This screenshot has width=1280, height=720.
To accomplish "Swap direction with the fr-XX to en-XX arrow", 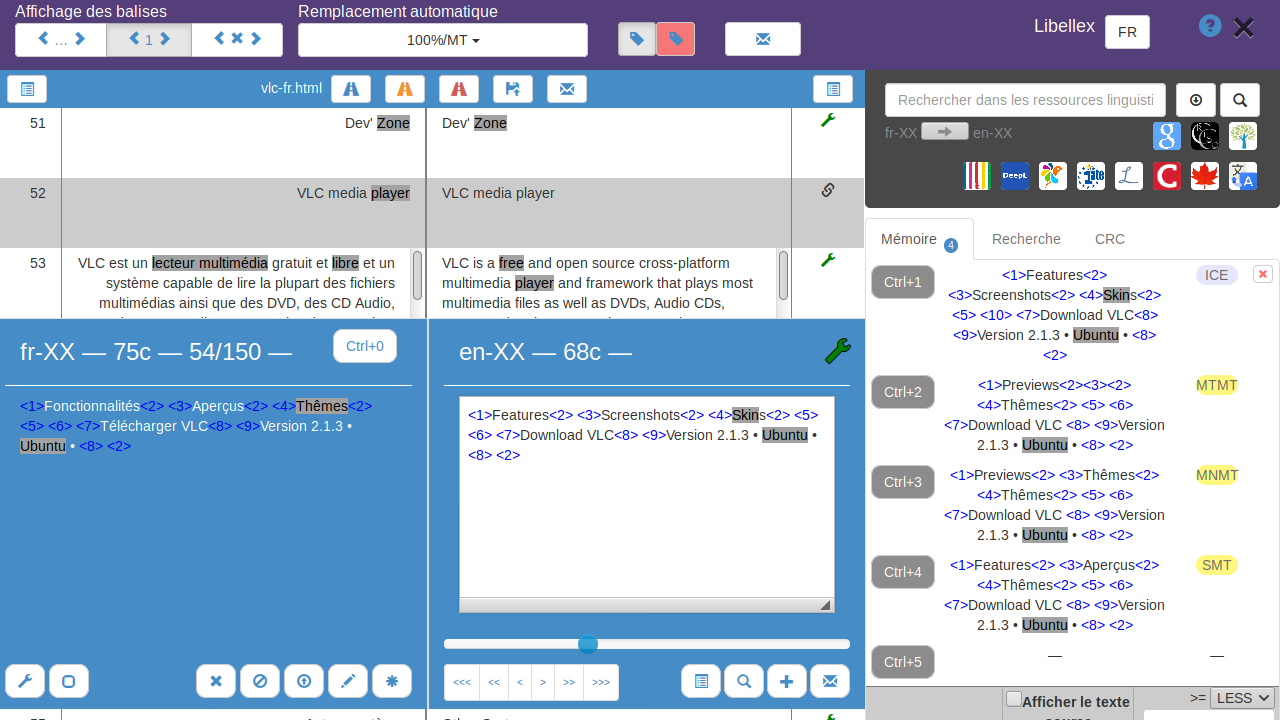I will 945,131.
